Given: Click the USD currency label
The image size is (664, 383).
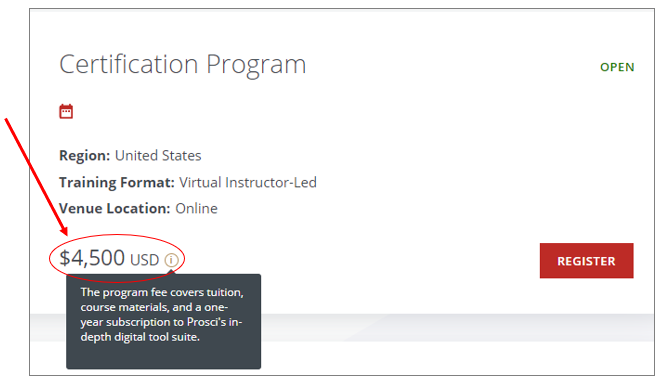Looking at the screenshot, I should 144,260.
